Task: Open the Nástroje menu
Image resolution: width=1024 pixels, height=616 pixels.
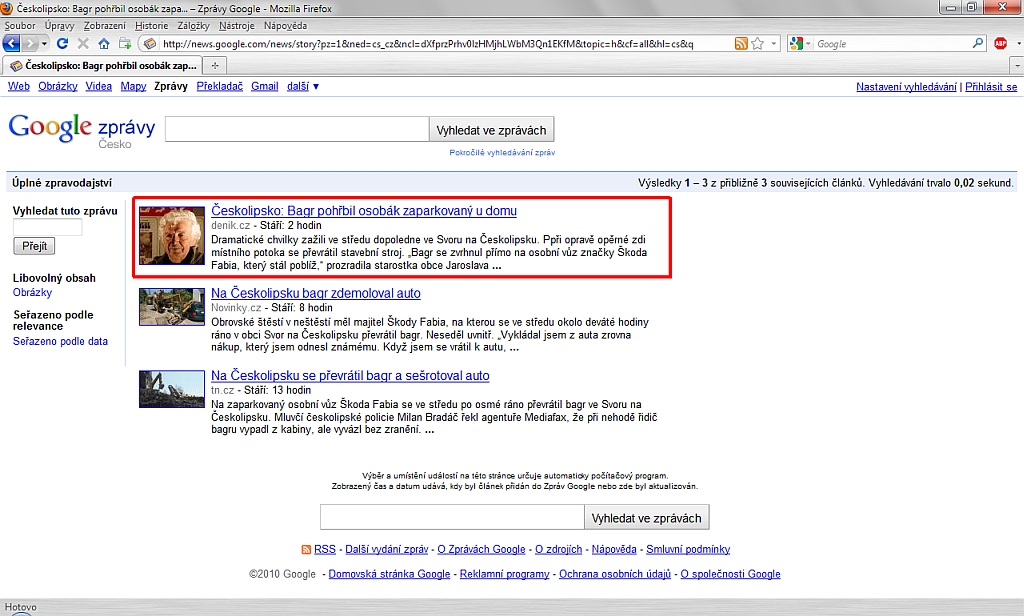Action: coord(235,25)
